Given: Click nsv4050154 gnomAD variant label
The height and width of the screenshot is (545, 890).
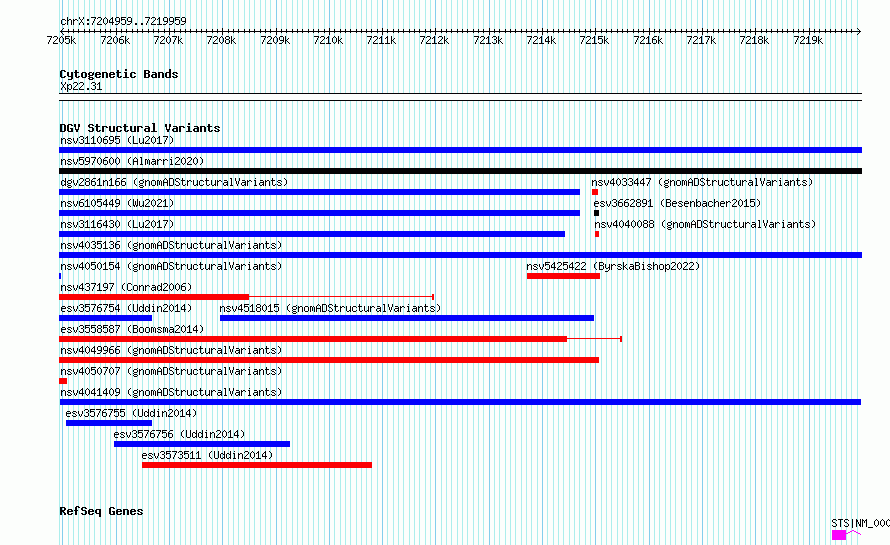Looking at the screenshot, I should pos(171,266).
